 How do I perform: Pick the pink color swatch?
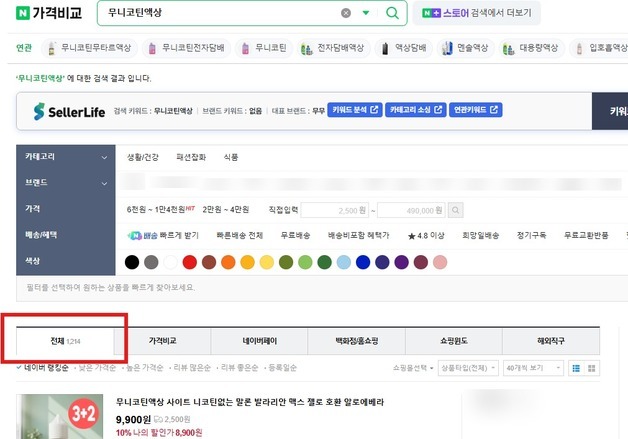440,262
